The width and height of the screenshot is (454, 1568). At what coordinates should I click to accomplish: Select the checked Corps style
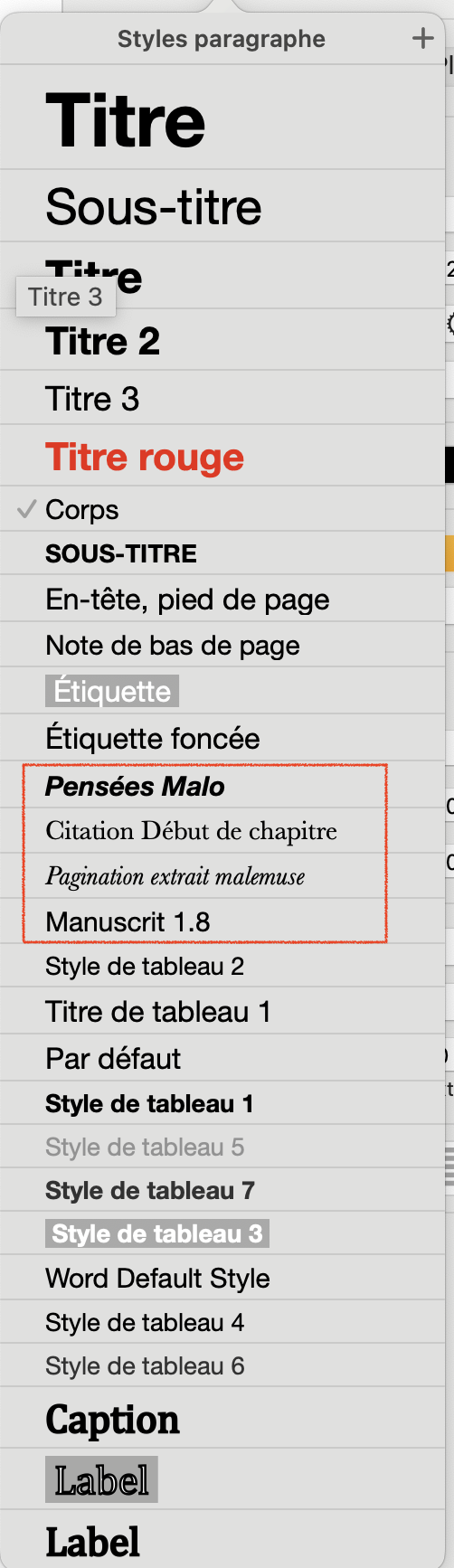(x=222, y=509)
